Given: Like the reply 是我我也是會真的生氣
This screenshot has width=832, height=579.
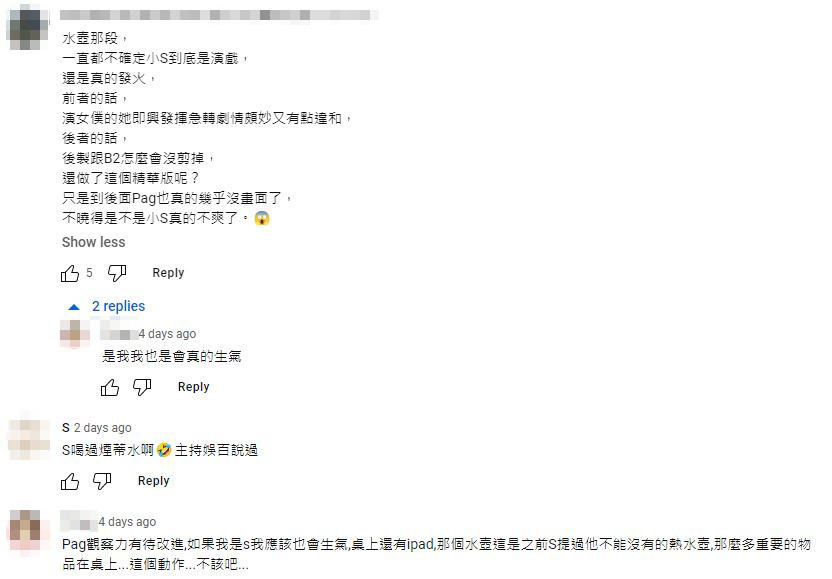Looking at the screenshot, I should [110, 387].
